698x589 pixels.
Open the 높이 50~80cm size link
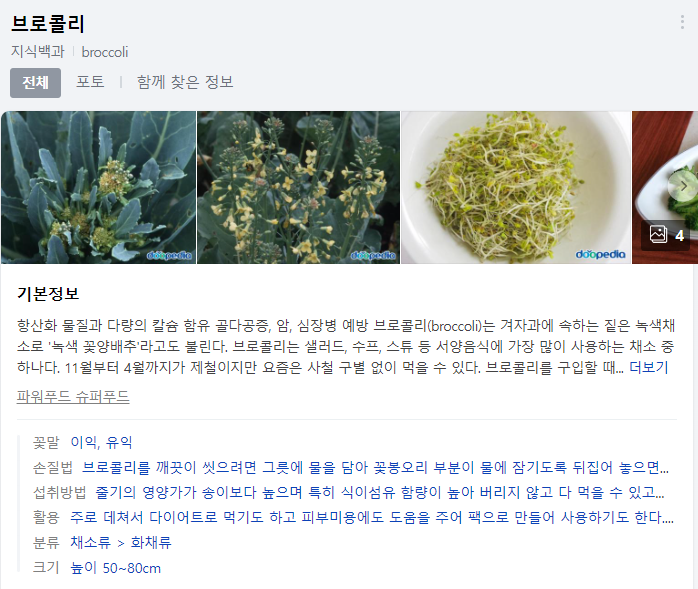[x=116, y=568]
